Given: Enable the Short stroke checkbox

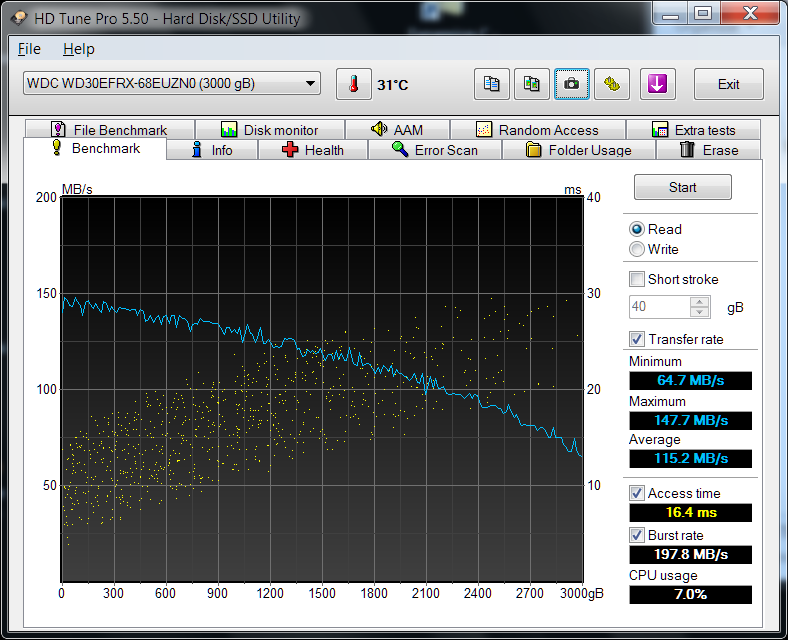Looking at the screenshot, I should coord(637,279).
